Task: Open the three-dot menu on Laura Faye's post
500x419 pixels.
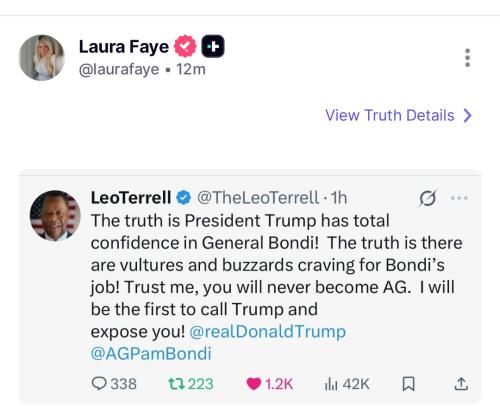Action: tap(467, 58)
